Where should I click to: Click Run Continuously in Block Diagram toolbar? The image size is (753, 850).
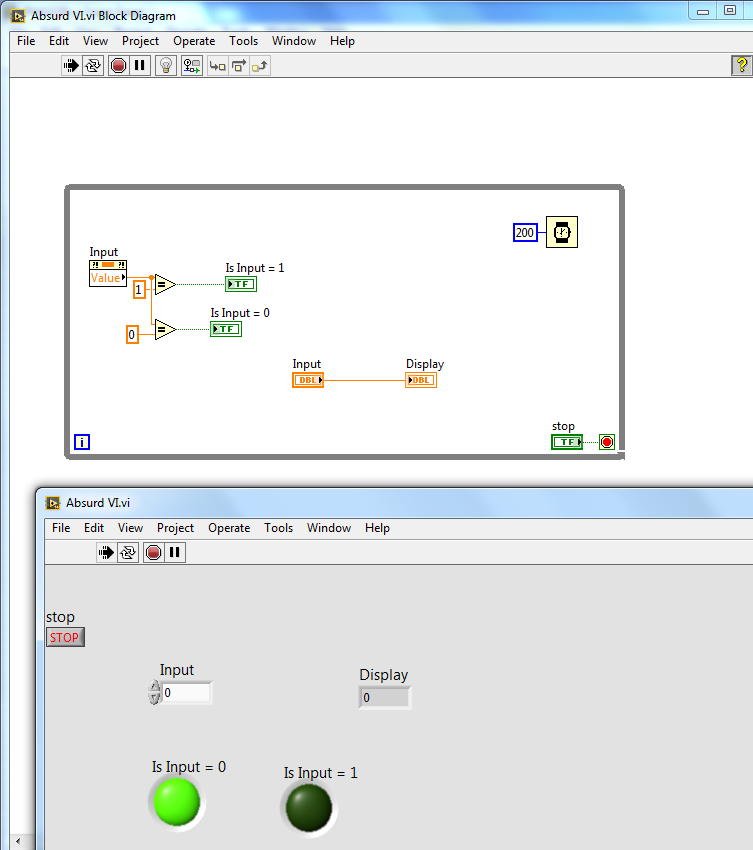[x=93, y=66]
